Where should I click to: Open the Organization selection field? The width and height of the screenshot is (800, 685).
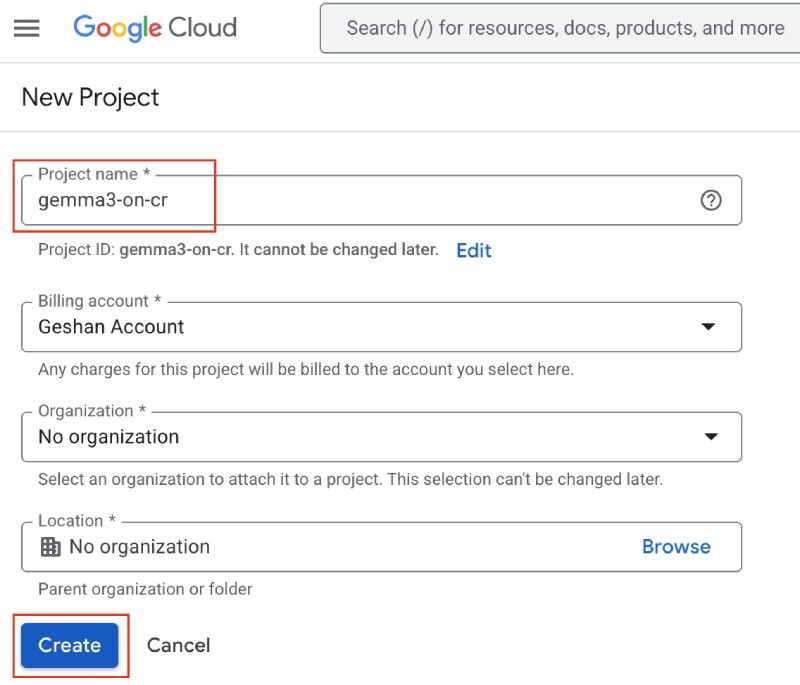(x=380, y=436)
